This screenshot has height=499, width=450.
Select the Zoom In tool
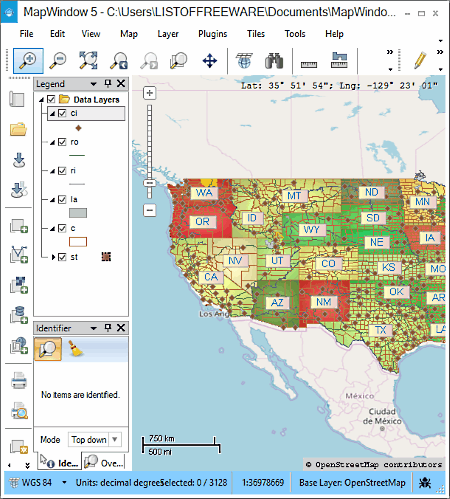tap(28, 61)
